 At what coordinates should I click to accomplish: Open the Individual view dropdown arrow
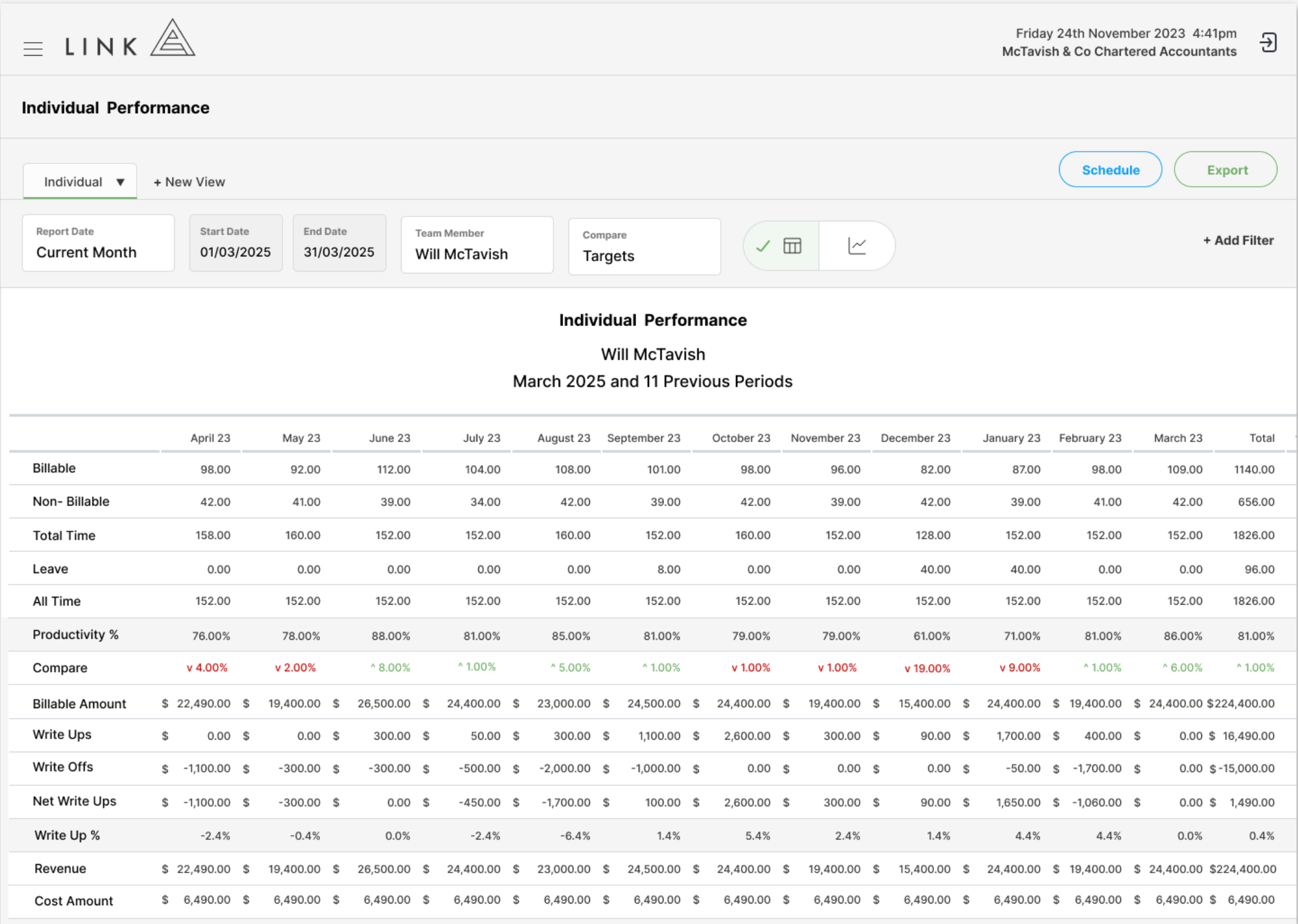click(x=120, y=182)
